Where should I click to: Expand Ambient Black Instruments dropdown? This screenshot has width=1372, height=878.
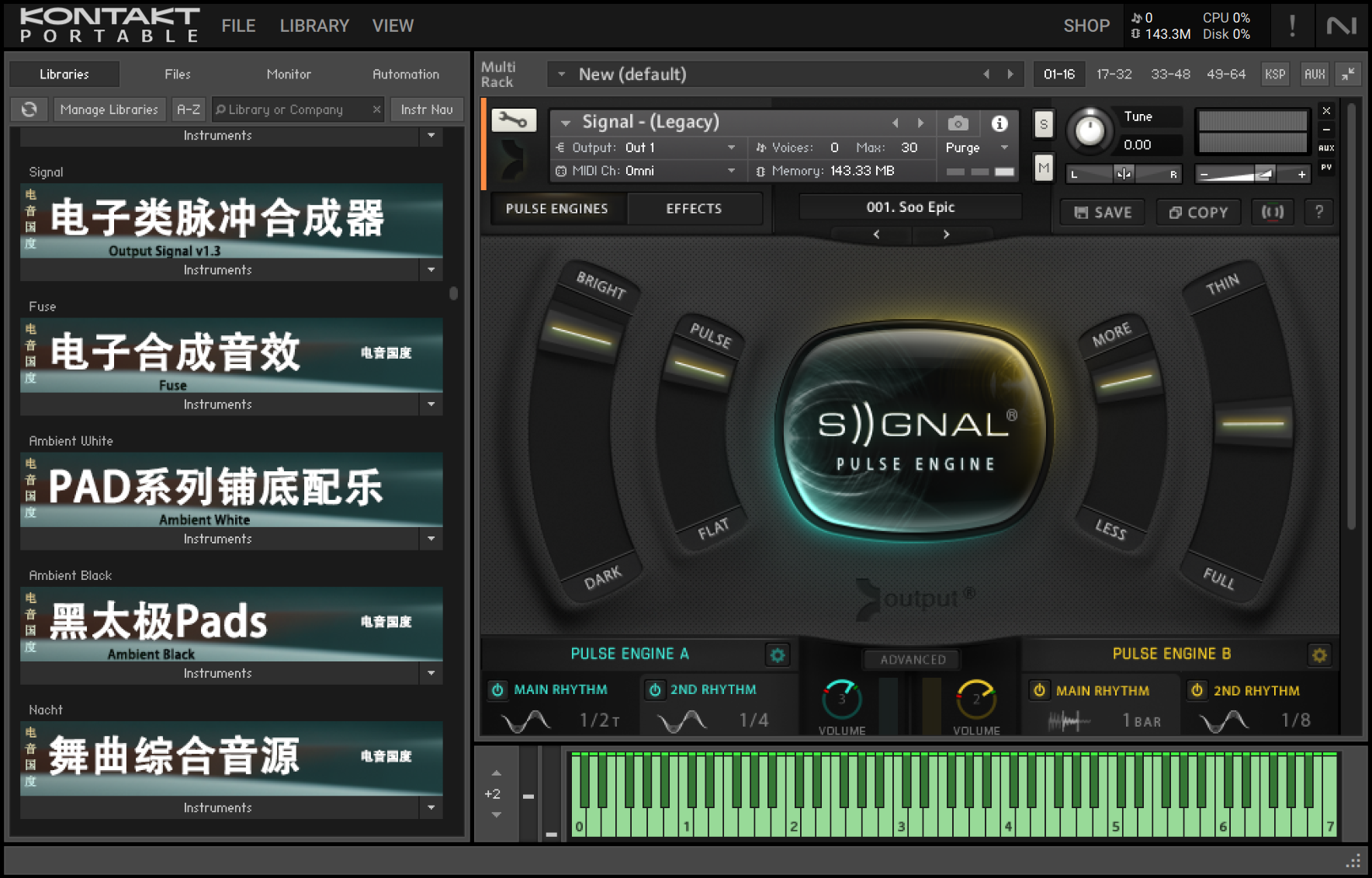point(431,673)
